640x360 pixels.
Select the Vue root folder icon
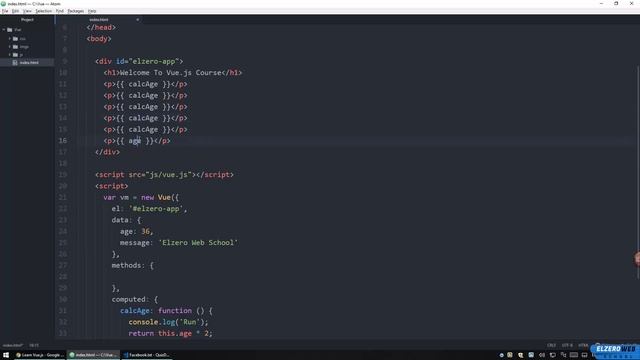(x=10, y=30)
